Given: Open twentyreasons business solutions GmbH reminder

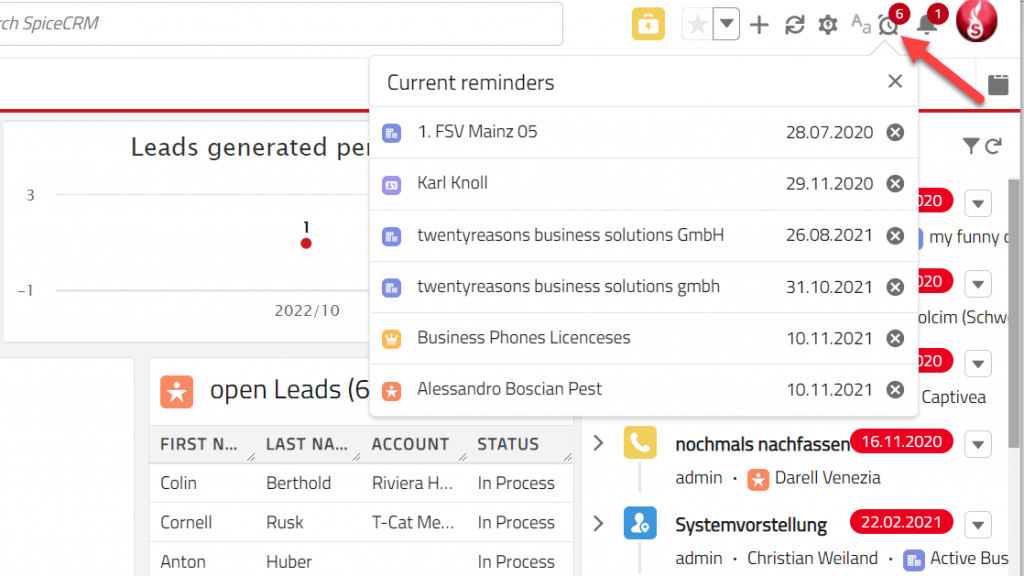Looking at the screenshot, I should pos(570,235).
